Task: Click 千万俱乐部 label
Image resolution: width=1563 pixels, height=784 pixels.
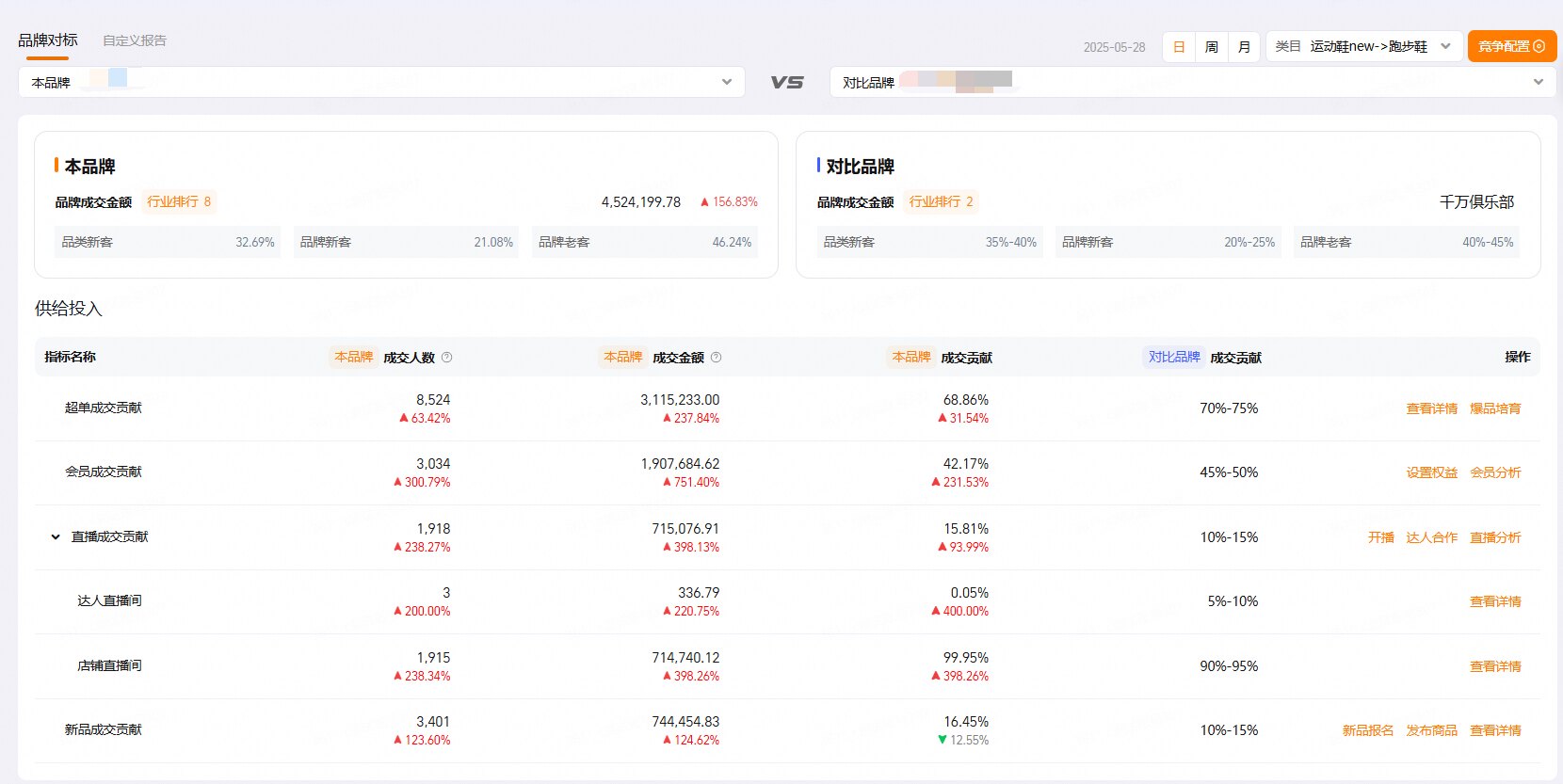Action: click(1476, 202)
